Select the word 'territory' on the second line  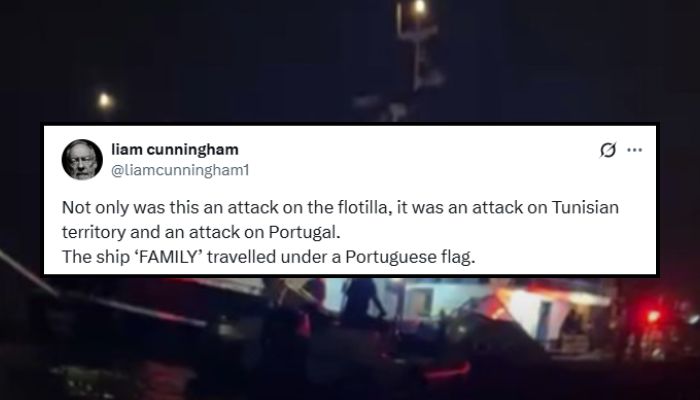coord(94,233)
